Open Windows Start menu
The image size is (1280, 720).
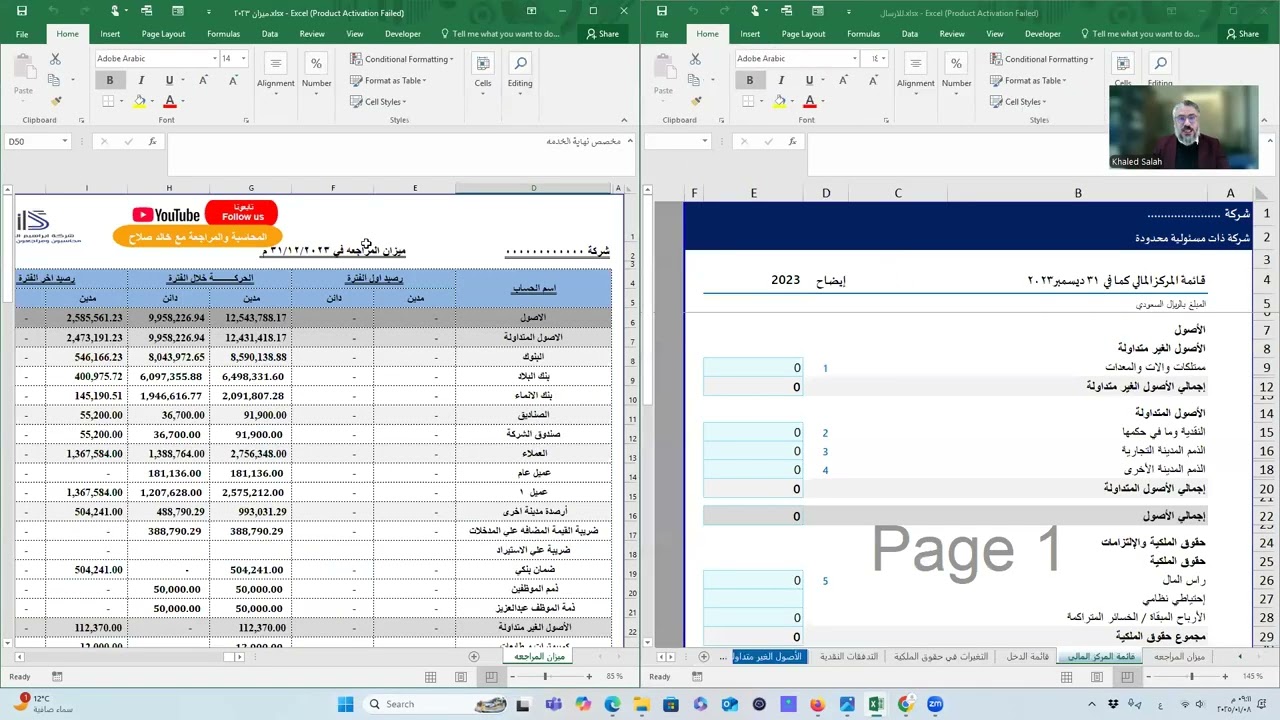[x=345, y=704]
